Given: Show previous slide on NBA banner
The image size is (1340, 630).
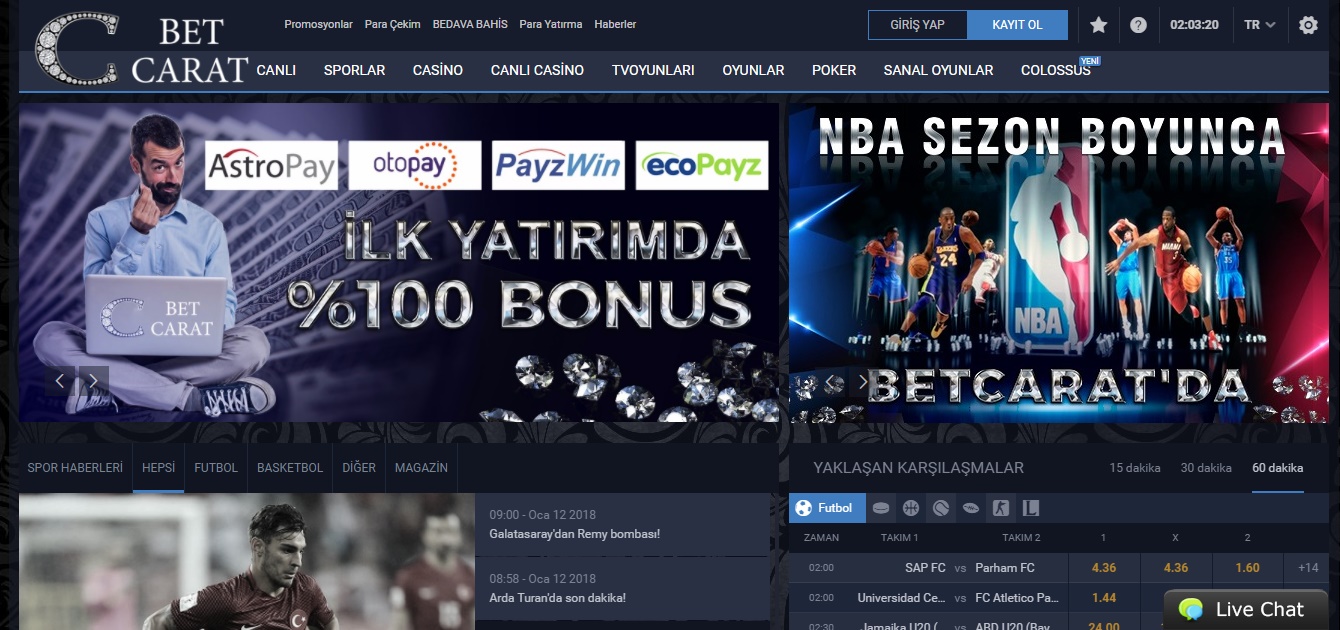Looking at the screenshot, I should 830,381.
